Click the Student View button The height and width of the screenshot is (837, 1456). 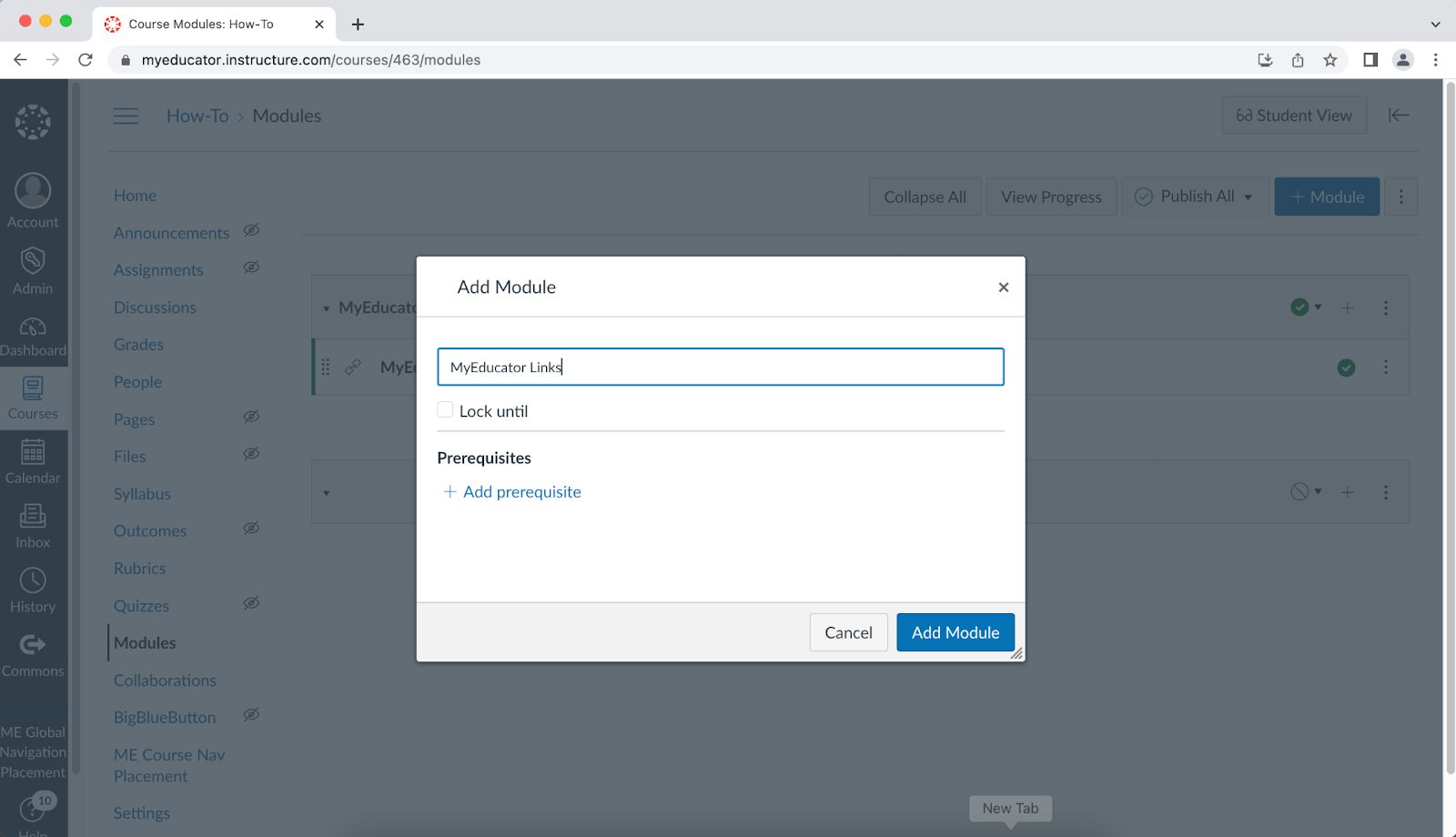coord(1294,116)
